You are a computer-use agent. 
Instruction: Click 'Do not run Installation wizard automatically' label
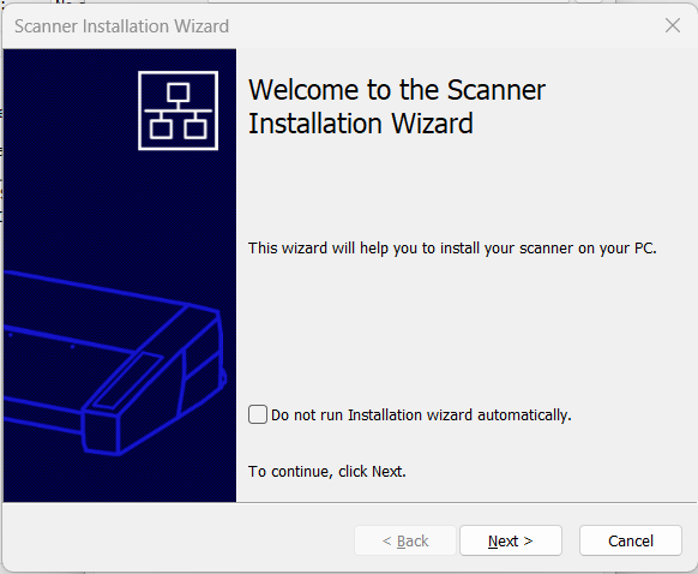[421, 415]
